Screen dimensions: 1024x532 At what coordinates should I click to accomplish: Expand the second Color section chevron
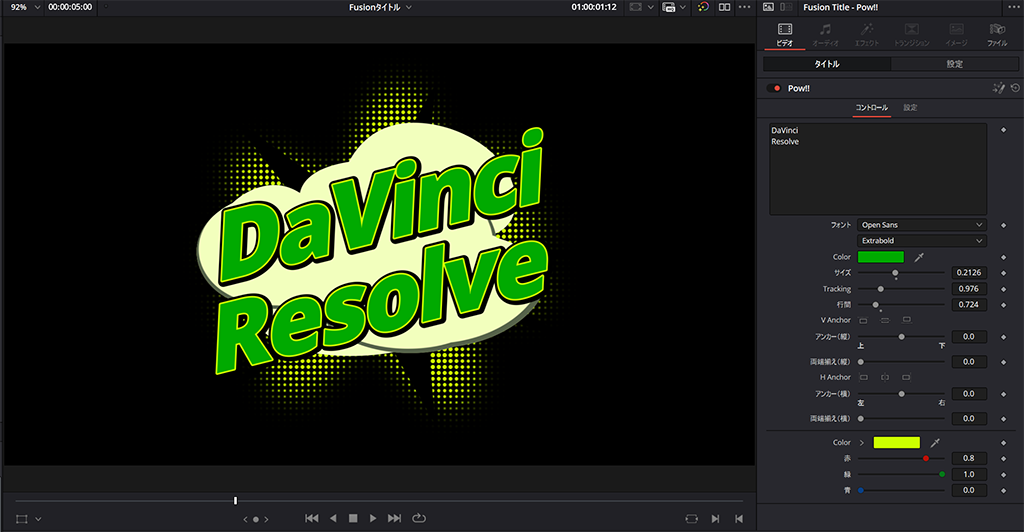point(862,443)
